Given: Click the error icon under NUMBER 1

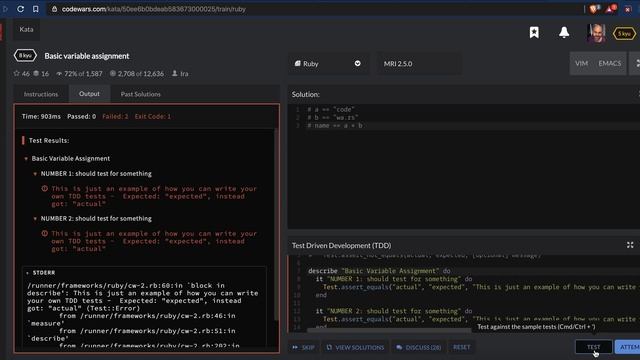Looking at the screenshot, I should pyautogui.click(x=44, y=189).
